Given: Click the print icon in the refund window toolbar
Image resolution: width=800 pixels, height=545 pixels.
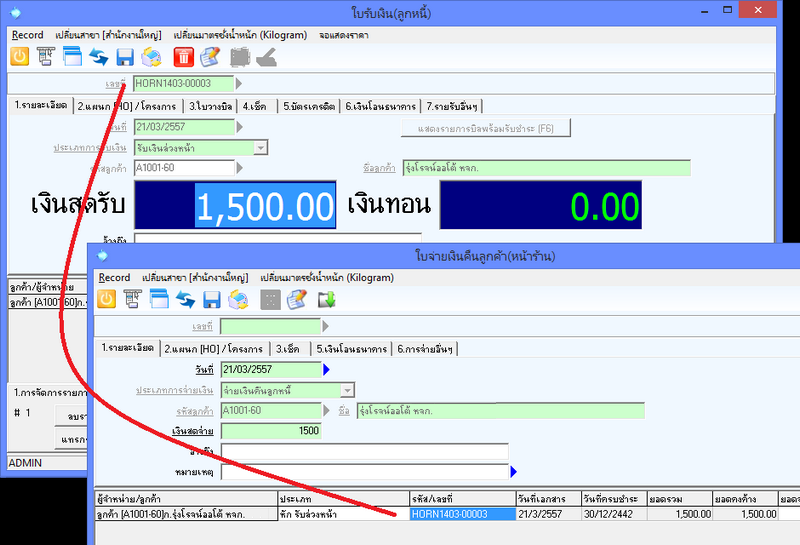Looking at the screenshot, I should (238, 299).
